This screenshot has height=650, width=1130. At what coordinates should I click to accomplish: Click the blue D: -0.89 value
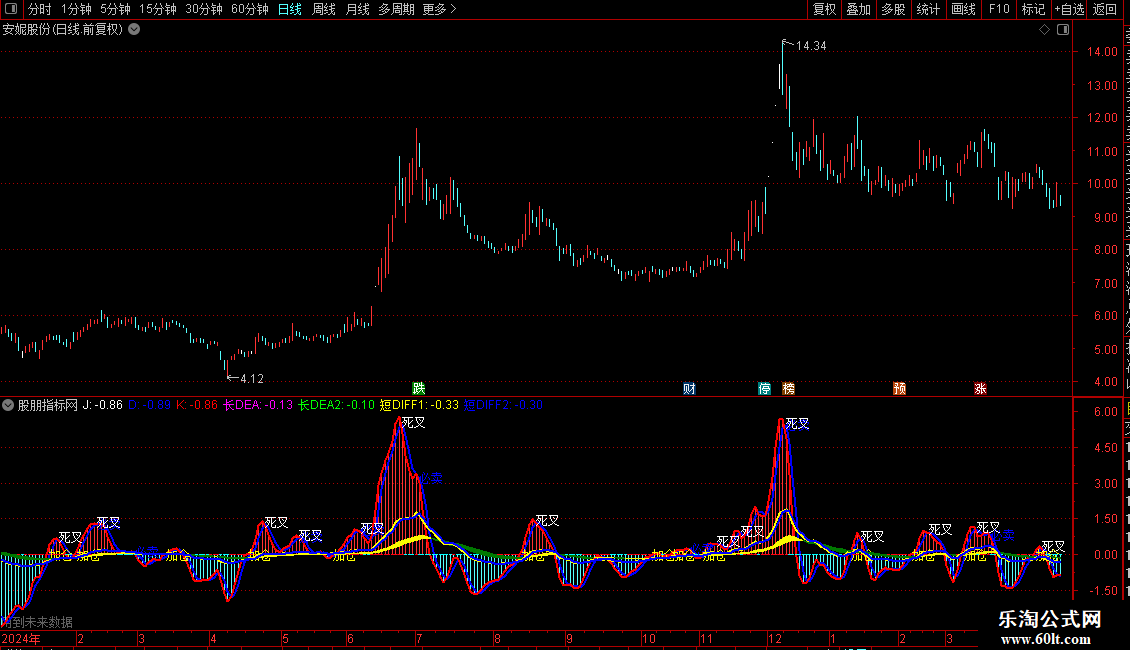pos(150,405)
